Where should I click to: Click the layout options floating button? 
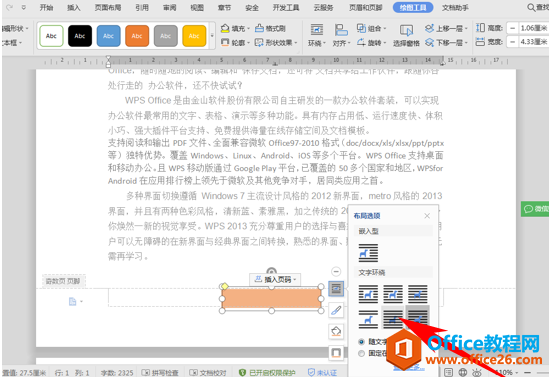click(336, 289)
